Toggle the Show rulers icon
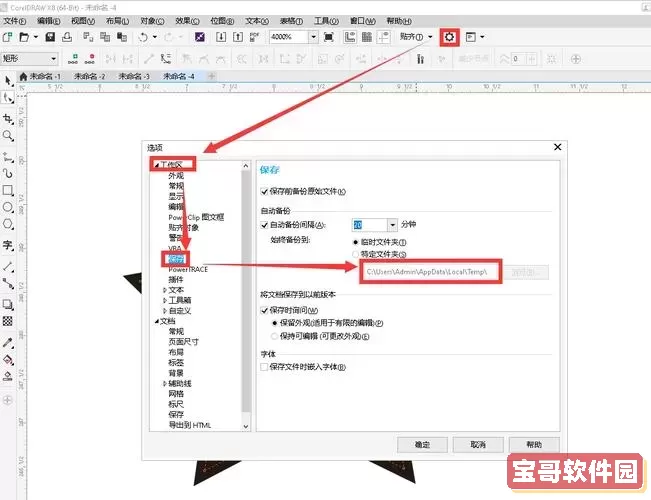The width and height of the screenshot is (651, 500). coord(350,37)
